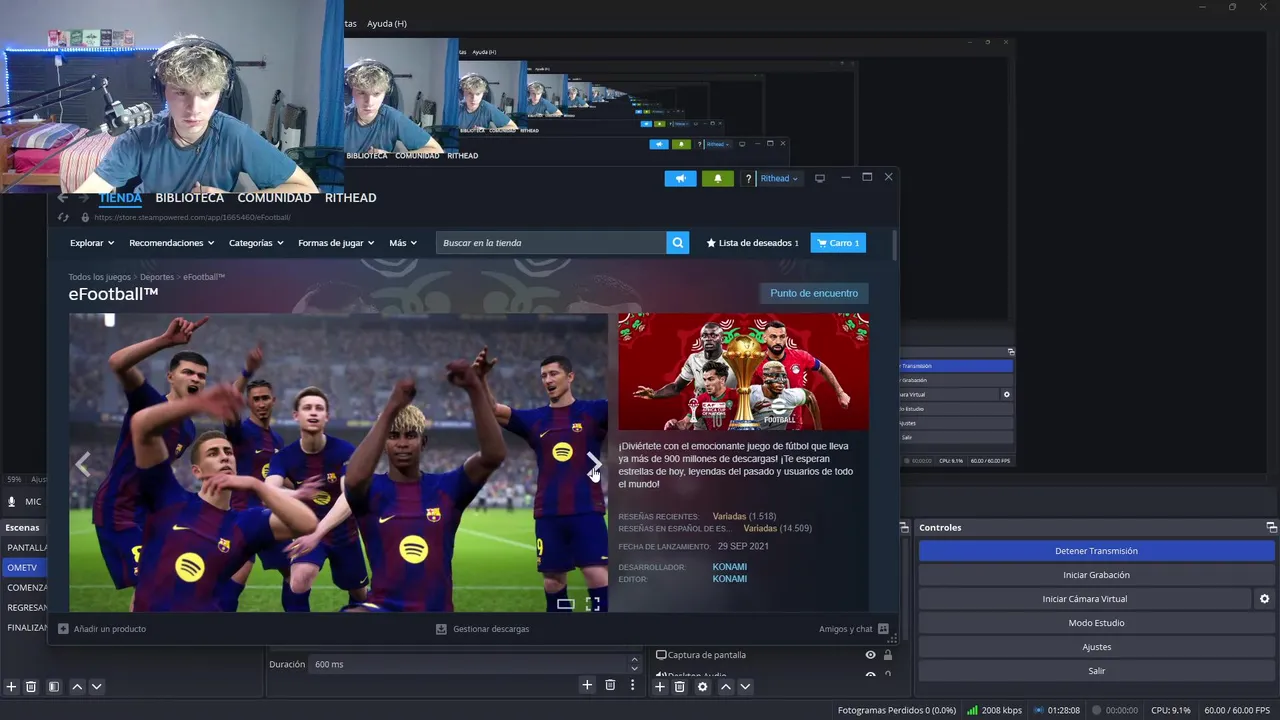Go back with Steam's back arrow

click(63, 198)
